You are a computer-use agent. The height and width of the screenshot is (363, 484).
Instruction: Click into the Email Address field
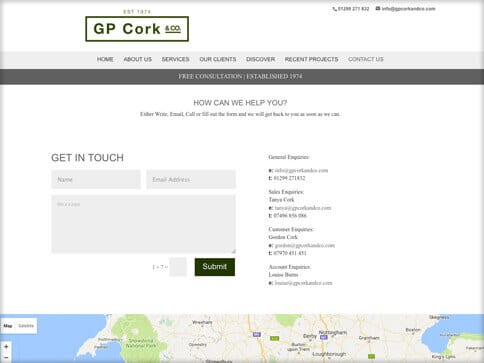click(x=191, y=179)
